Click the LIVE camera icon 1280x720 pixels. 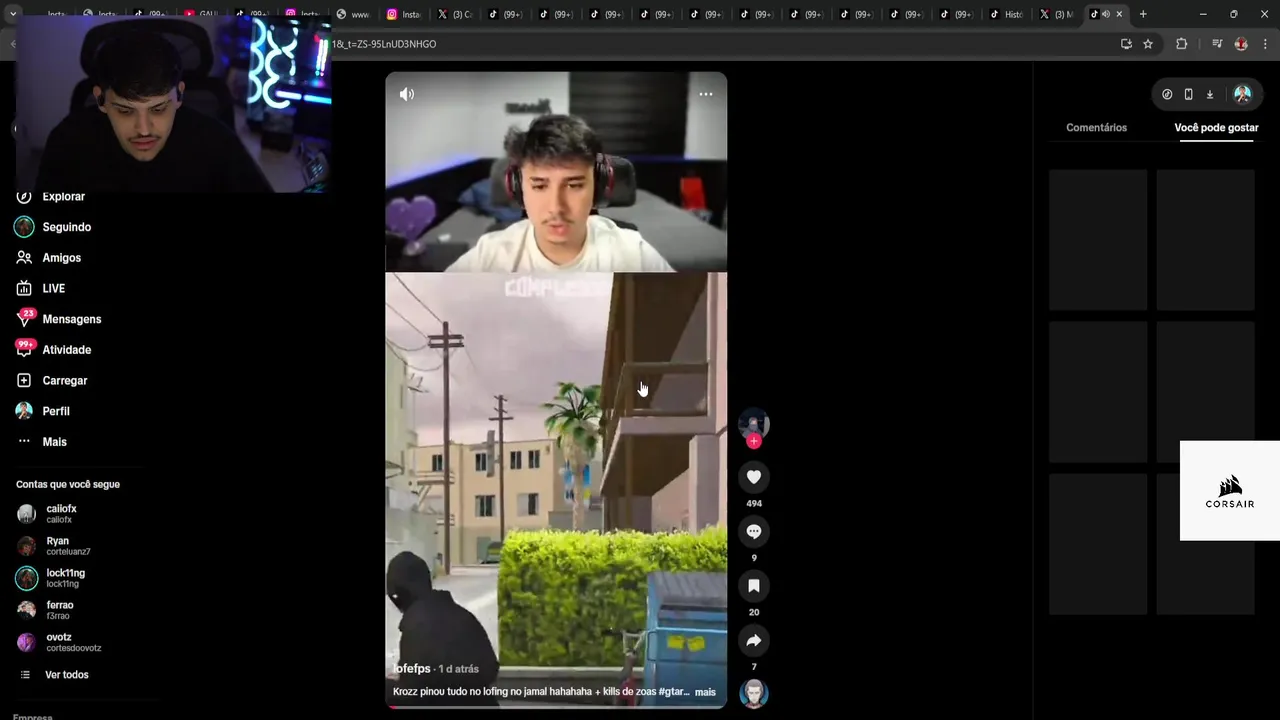tap(24, 289)
